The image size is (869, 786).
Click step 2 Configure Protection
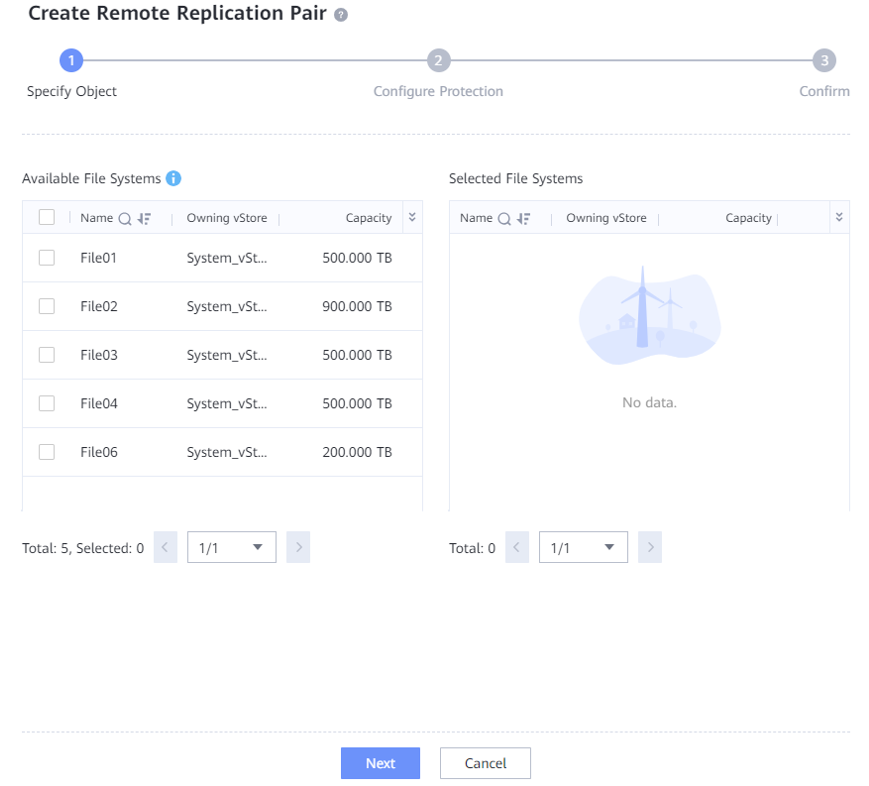438,61
